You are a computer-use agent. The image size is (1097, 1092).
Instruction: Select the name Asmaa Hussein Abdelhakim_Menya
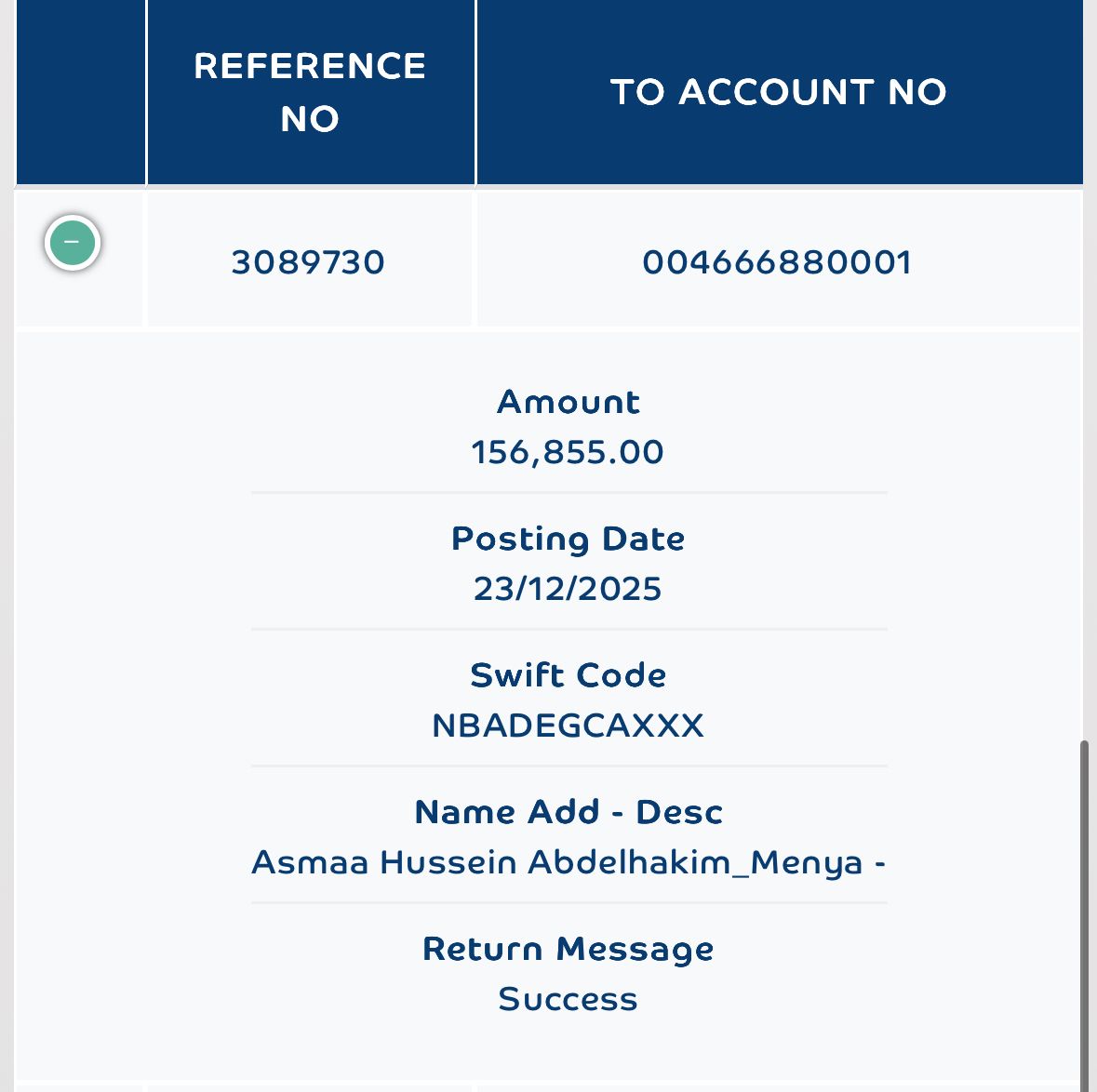click(x=557, y=862)
